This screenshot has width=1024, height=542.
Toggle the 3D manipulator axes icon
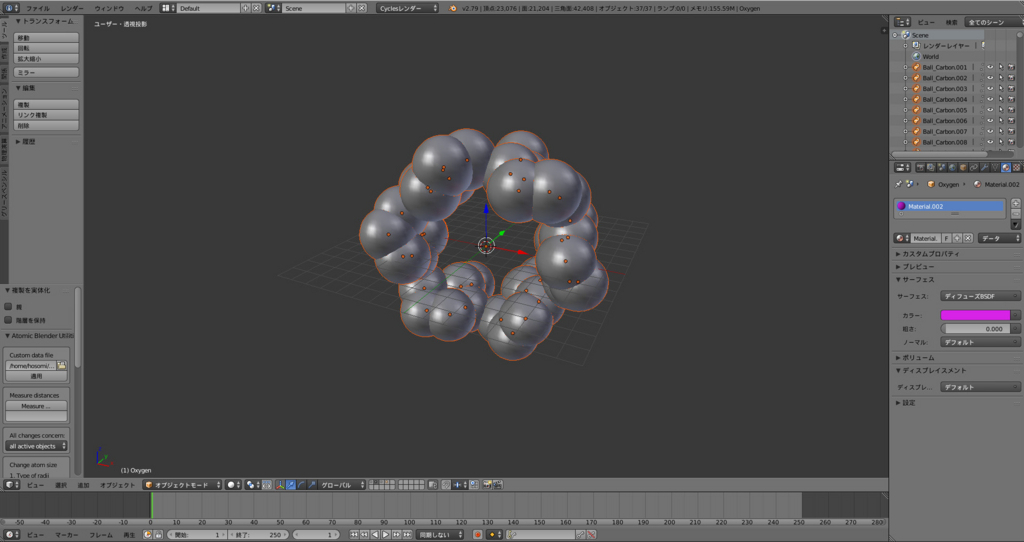point(280,485)
